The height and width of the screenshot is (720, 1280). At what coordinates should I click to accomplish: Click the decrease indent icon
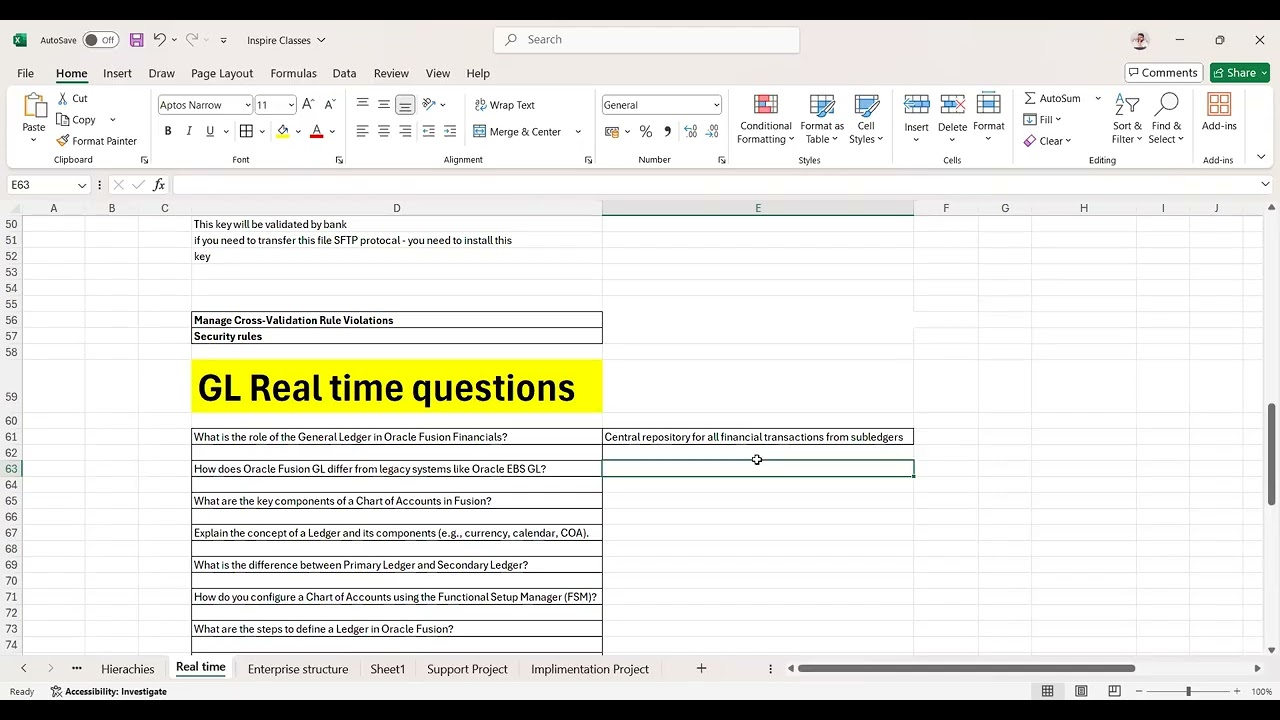(428, 131)
